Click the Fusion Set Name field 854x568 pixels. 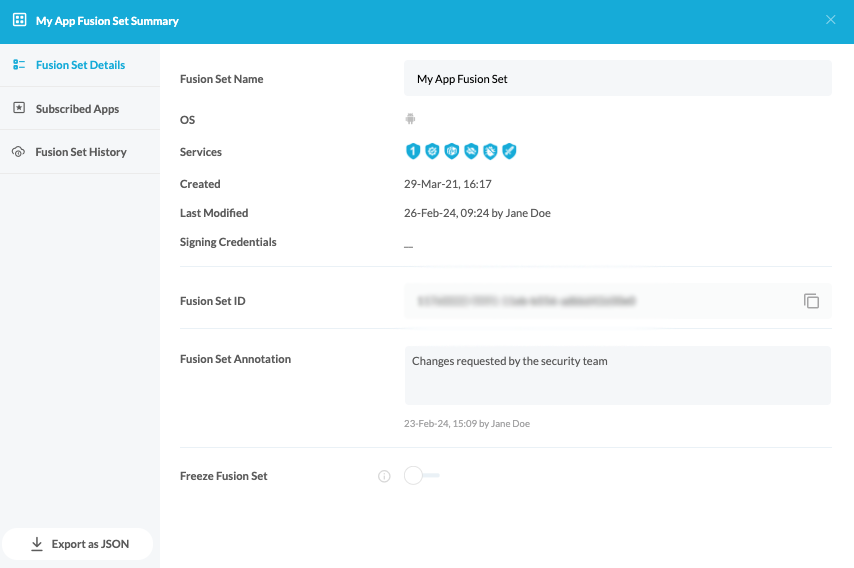pyautogui.click(x=617, y=79)
